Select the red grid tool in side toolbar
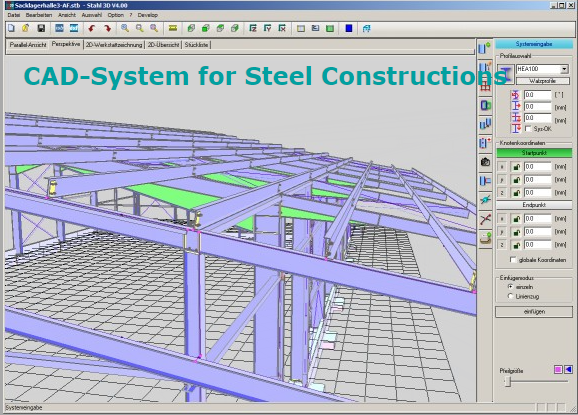This screenshot has height=415, width=578. coord(485,87)
